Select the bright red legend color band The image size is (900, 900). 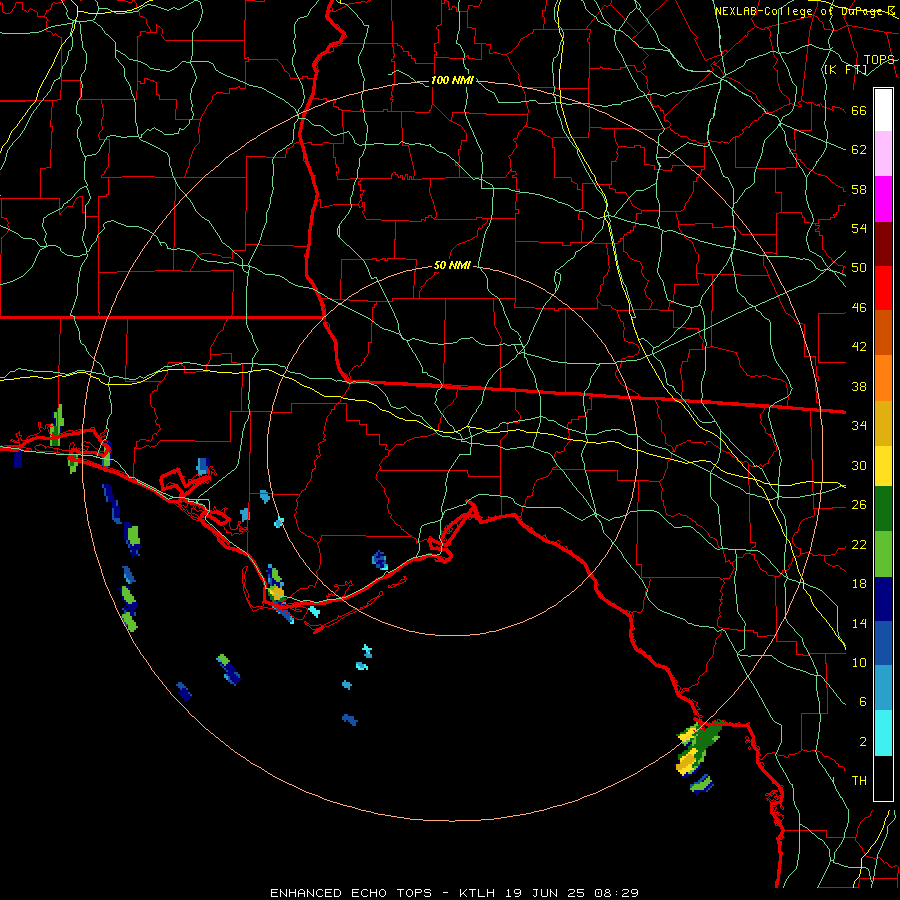(x=883, y=288)
